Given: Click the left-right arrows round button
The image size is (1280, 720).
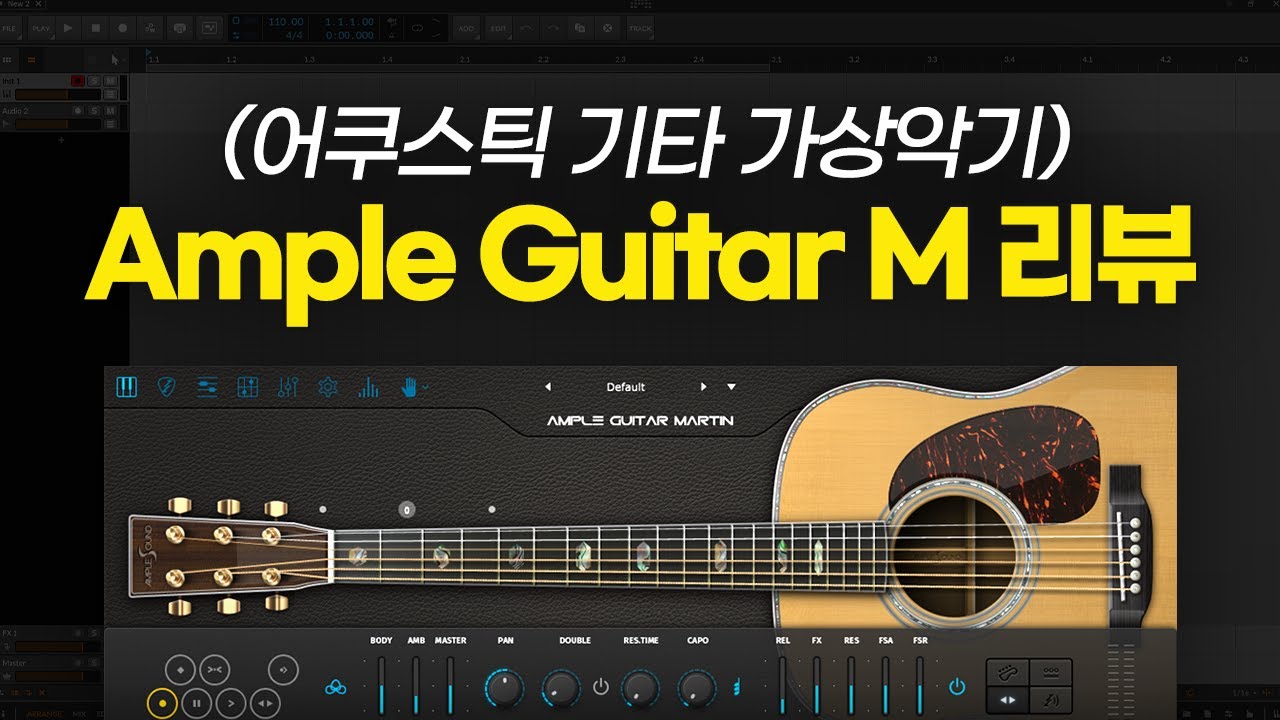Looking at the screenshot, I should click(x=265, y=703).
